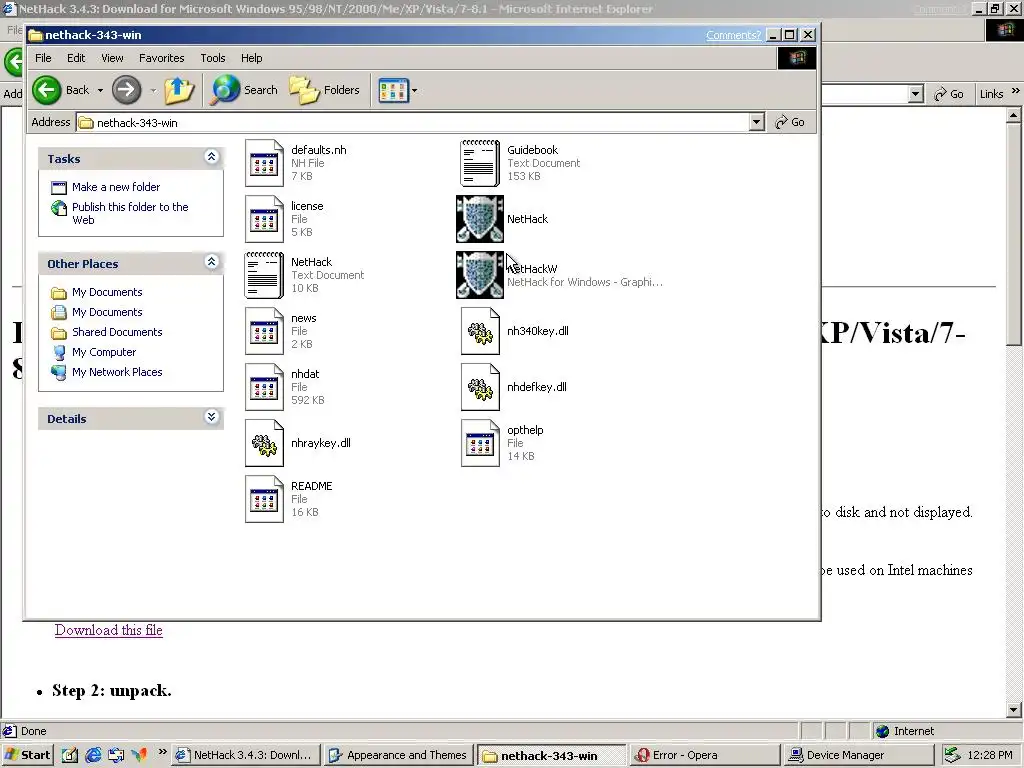Select the news file icon
Screen dimensions: 1024x768
pos(264,331)
